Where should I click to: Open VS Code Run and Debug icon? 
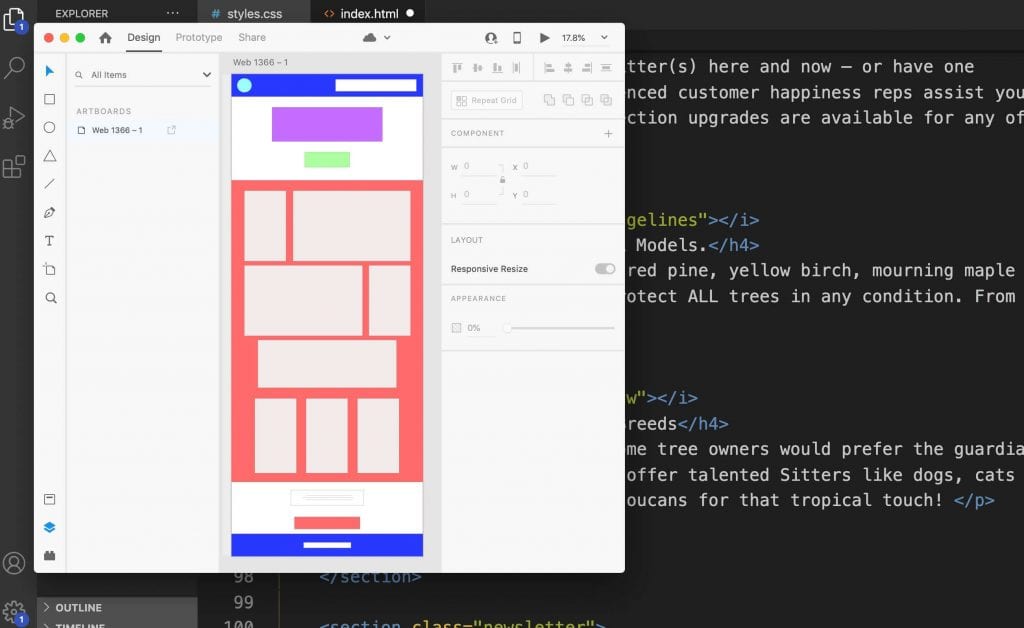[14, 118]
